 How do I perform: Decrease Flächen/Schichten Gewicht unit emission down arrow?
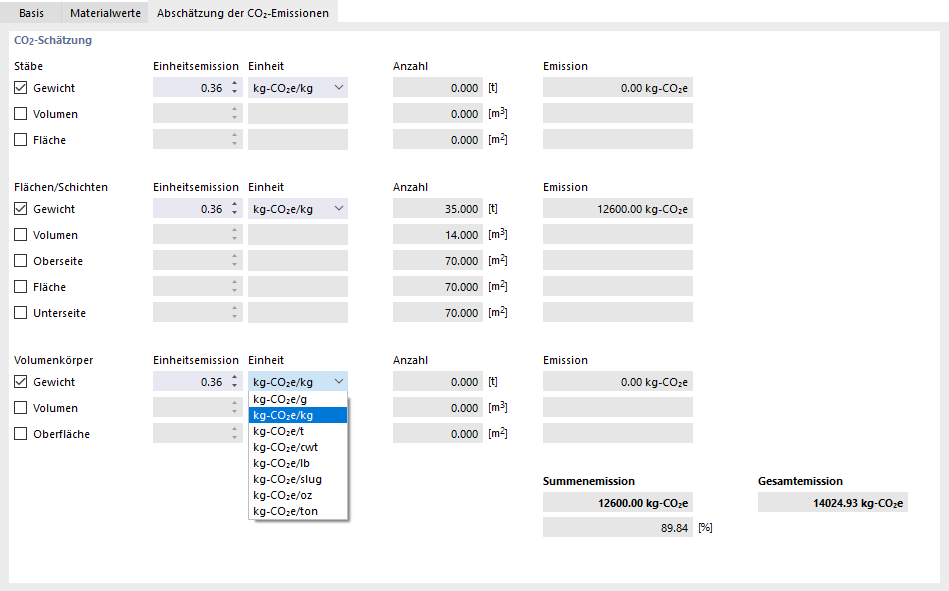pyautogui.click(x=235, y=213)
